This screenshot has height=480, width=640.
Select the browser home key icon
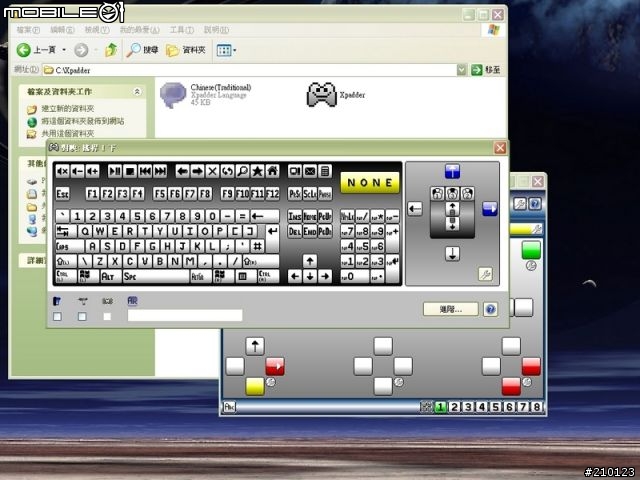coord(273,171)
